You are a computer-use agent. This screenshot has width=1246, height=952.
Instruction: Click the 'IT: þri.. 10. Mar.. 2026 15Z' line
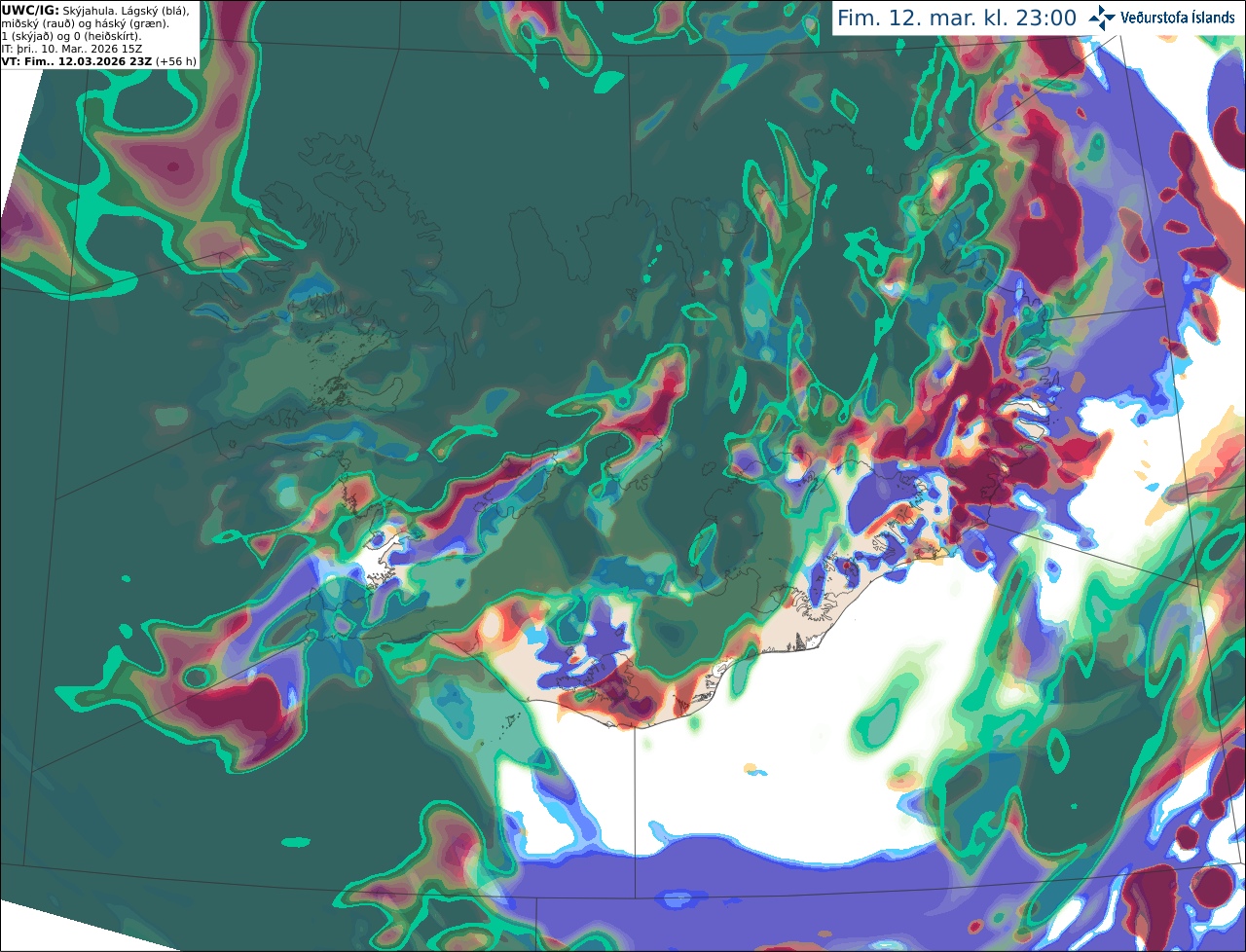71,49
